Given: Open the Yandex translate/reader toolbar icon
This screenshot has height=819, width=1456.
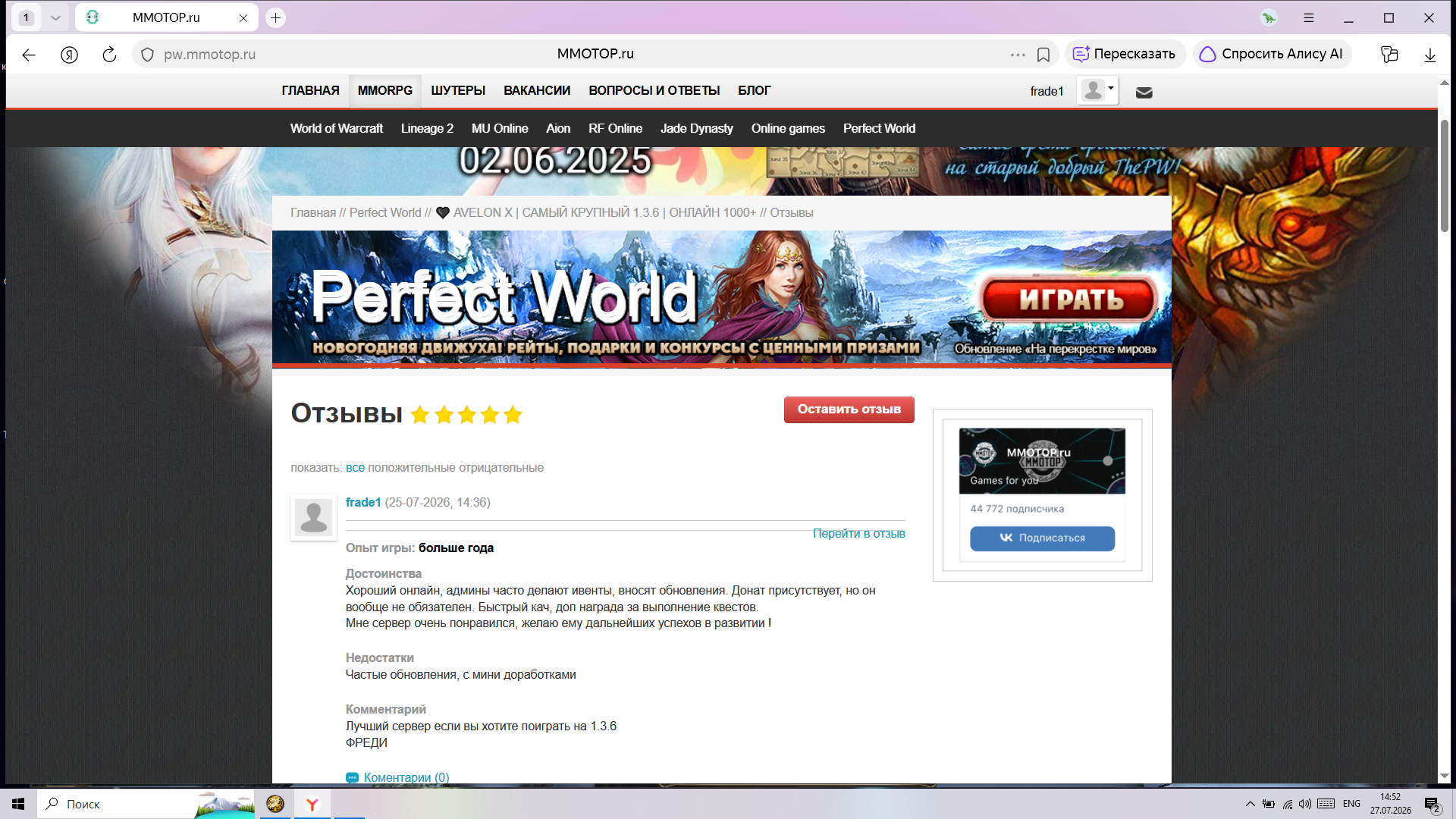Looking at the screenshot, I should pos(1389,55).
